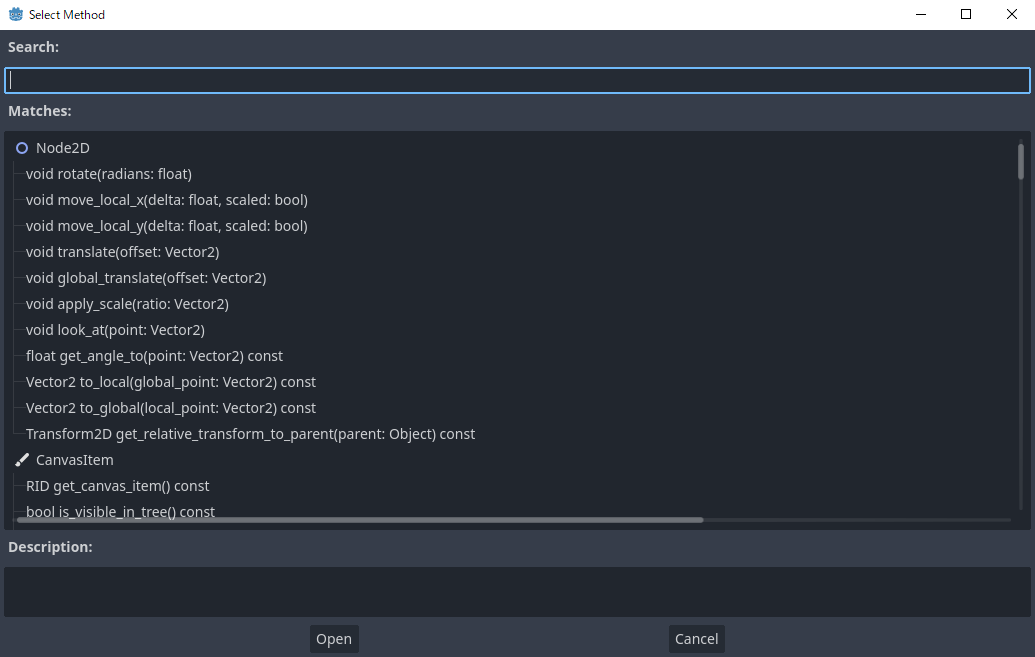
Task: Select get_relative_transform_to_parent method
Action: click(250, 433)
